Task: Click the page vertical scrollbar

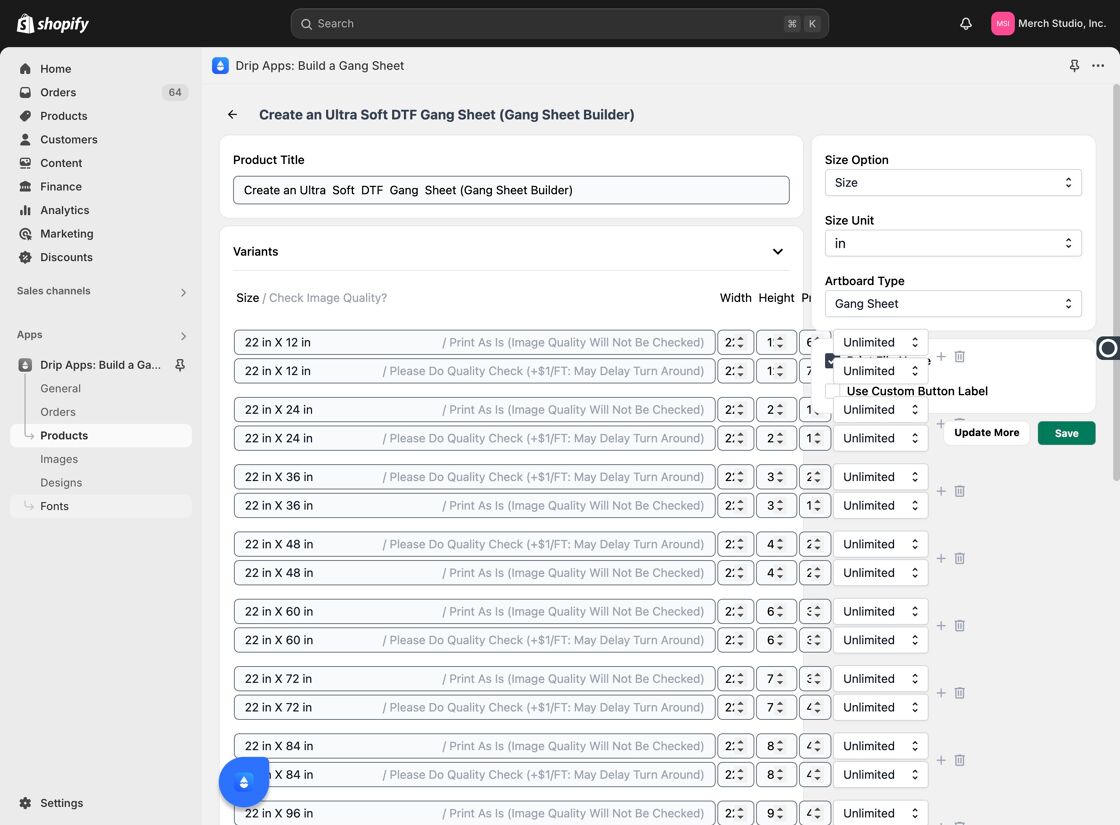Action: (x=1115, y=282)
